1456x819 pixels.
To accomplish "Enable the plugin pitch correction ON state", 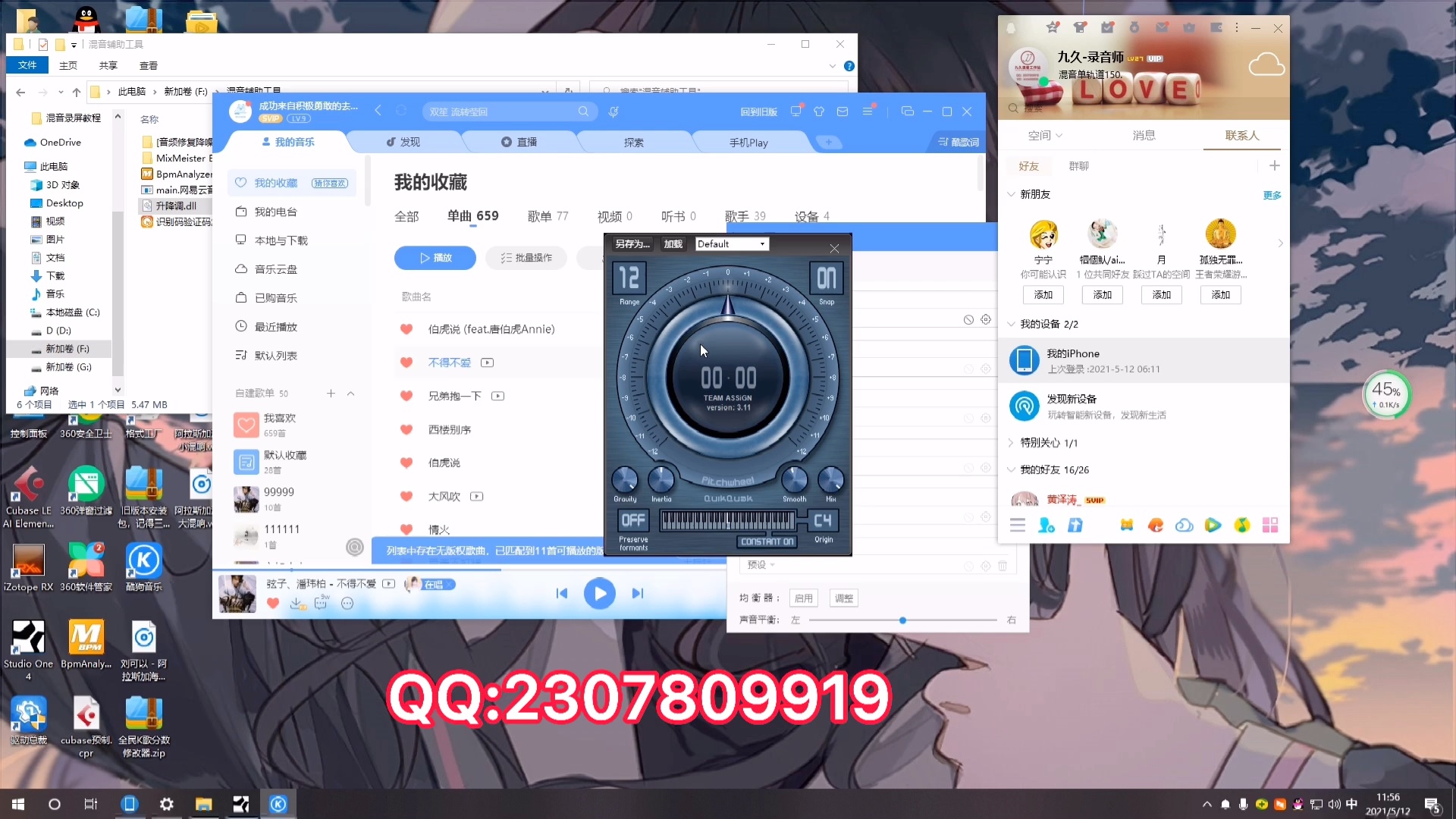I will pyautogui.click(x=824, y=278).
